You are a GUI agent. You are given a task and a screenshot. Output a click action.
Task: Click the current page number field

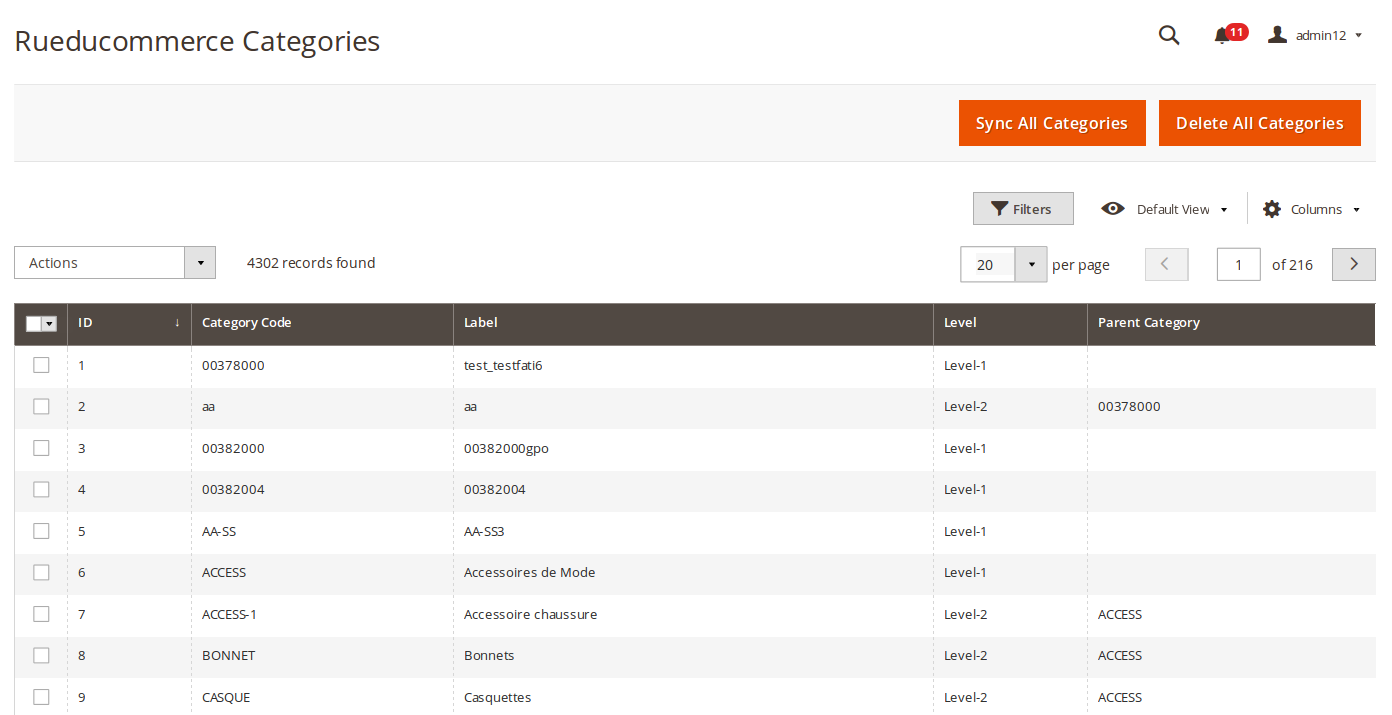pos(1238,264)
